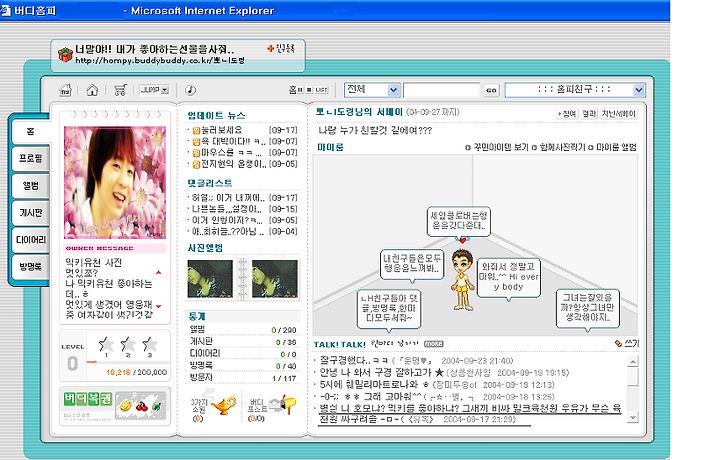
Task: Select the 프로필 side tab
Action: point(30,159)
